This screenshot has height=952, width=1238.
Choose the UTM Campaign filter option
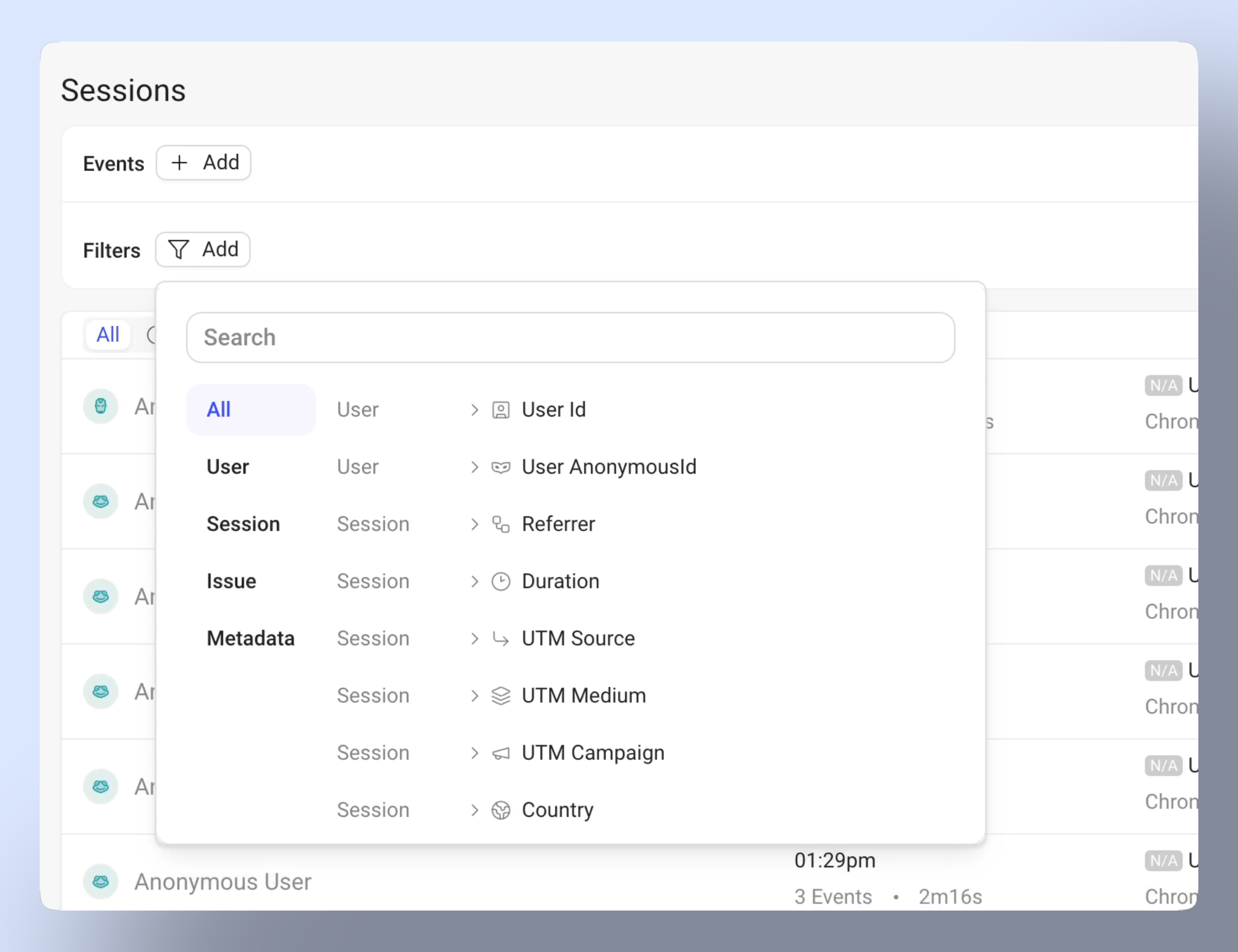point(593,753)
